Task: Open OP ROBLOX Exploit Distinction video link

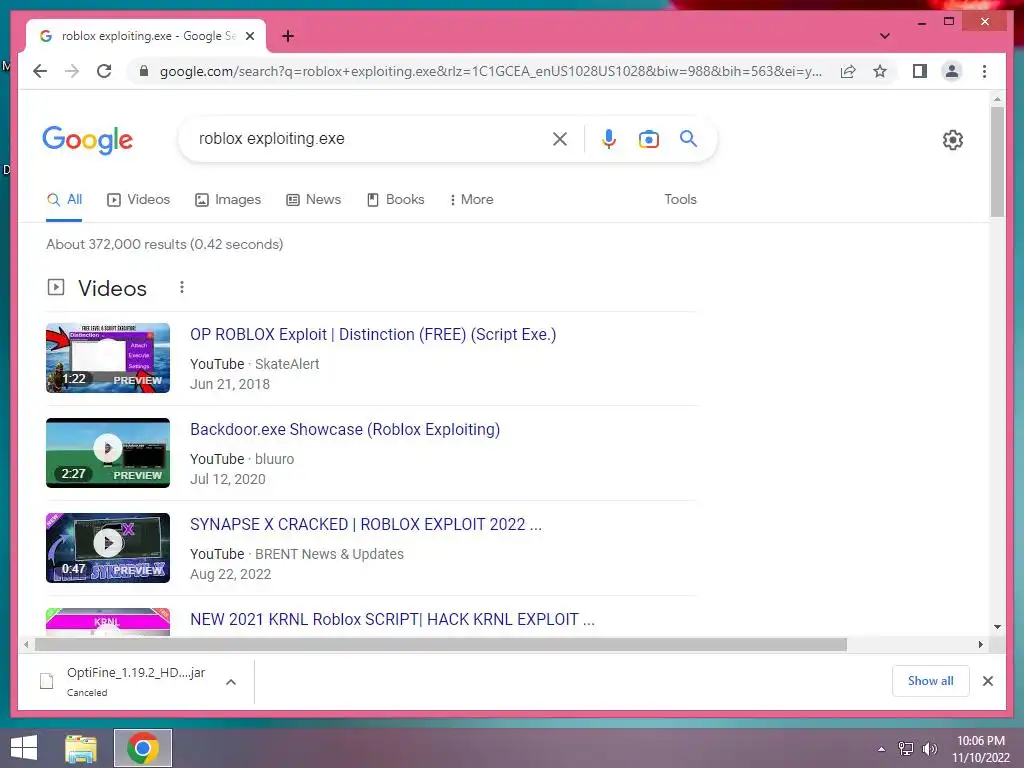Action: tap(373, 334)
